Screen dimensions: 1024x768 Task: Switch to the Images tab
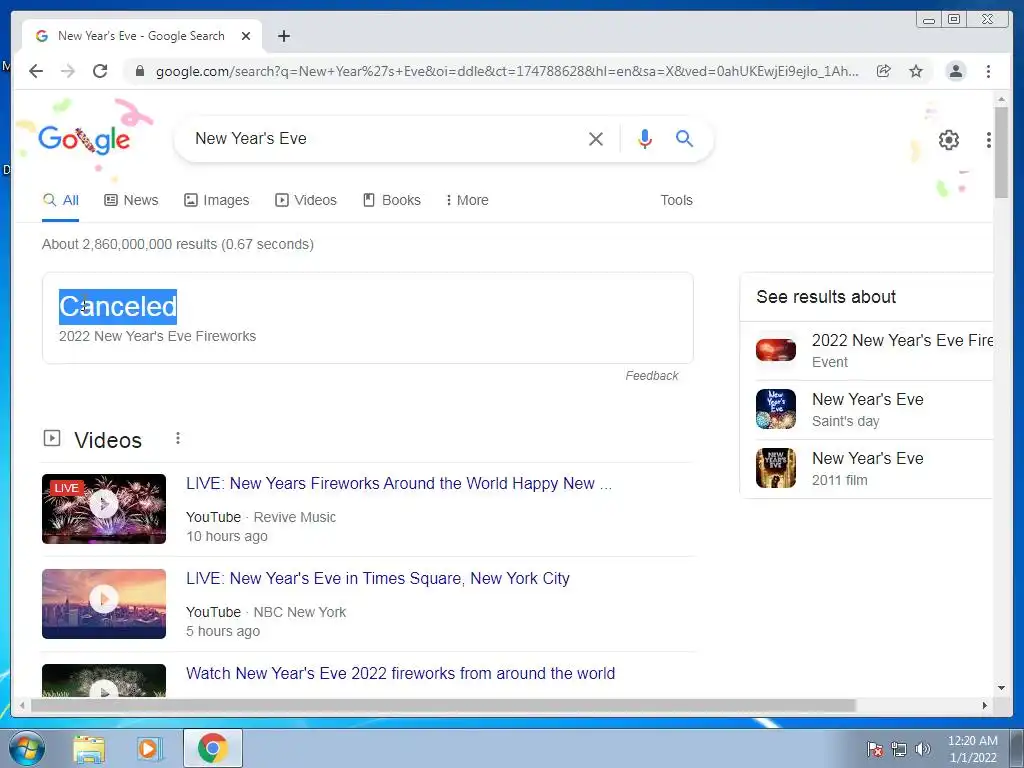pyautogui.click(x=217, y=200)
